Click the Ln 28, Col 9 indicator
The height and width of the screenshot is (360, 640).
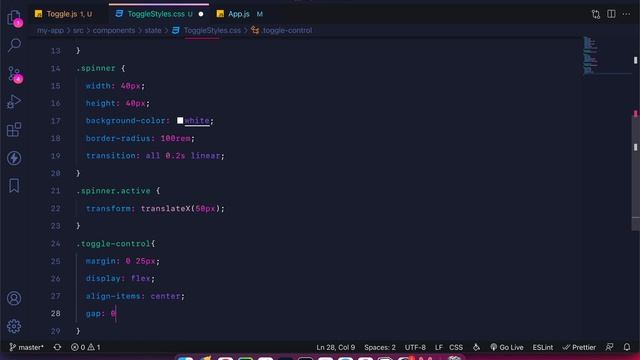[336, 347]
